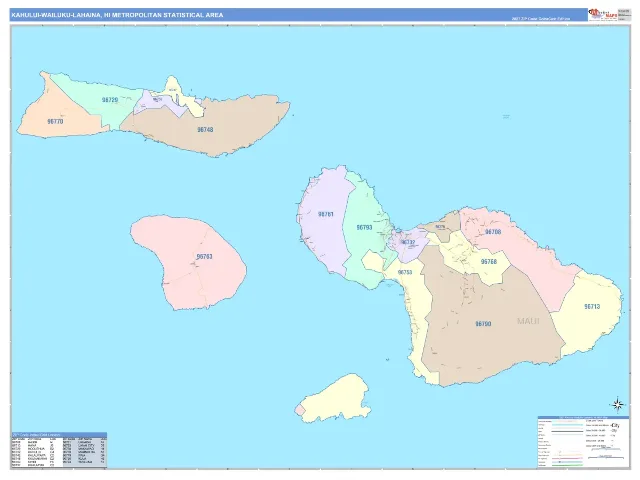
Task: Click the small pink region on Kahoolawe's west tip
Action: coord(300,409)
